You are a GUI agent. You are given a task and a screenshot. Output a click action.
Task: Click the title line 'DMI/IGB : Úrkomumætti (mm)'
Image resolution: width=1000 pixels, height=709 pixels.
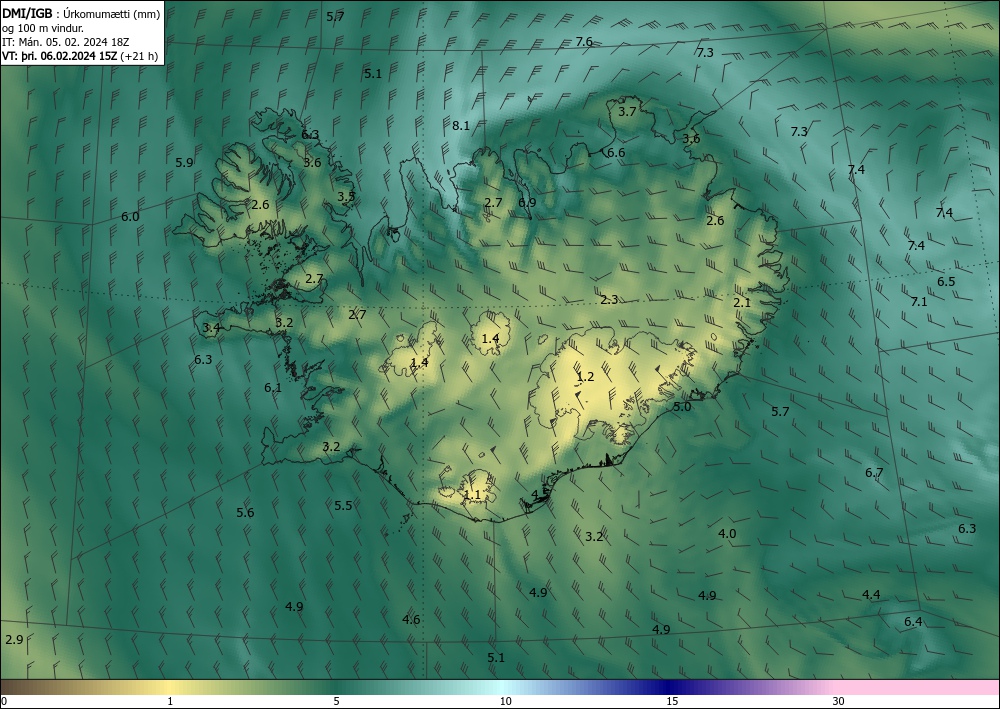(81, 14)
